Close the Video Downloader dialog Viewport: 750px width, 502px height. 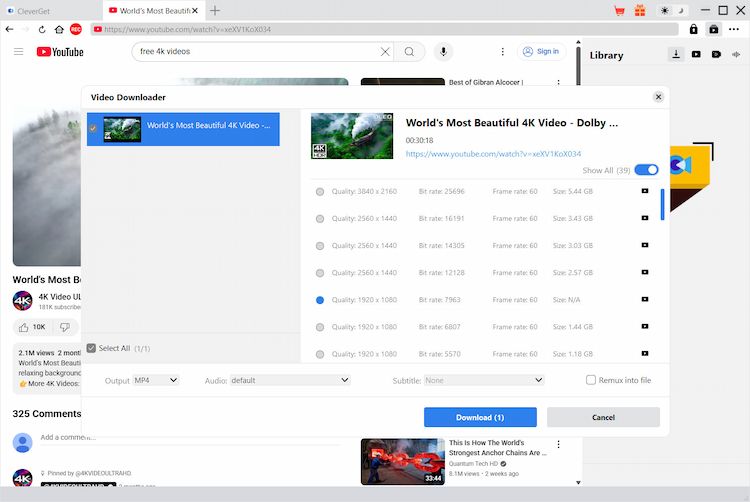(658, 97)
